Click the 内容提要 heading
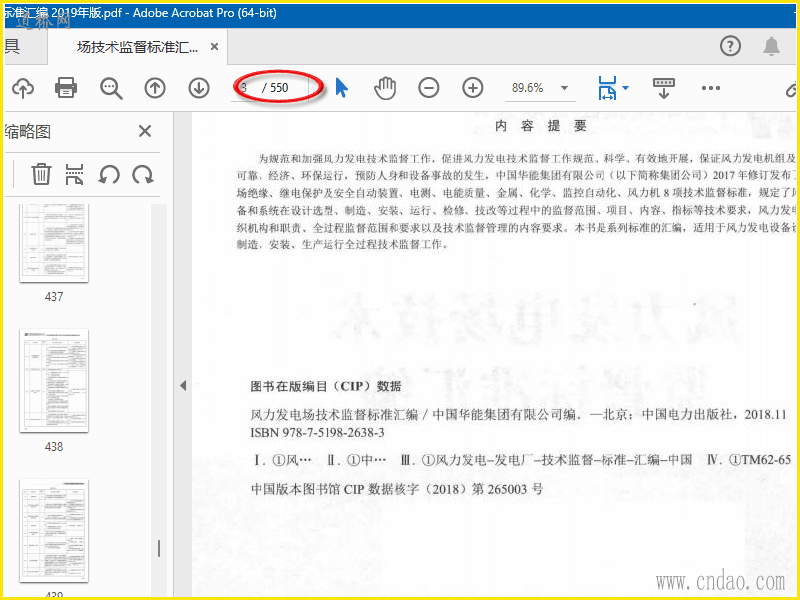This screenshot has height=600, width=800. click(x=541, y=126)
